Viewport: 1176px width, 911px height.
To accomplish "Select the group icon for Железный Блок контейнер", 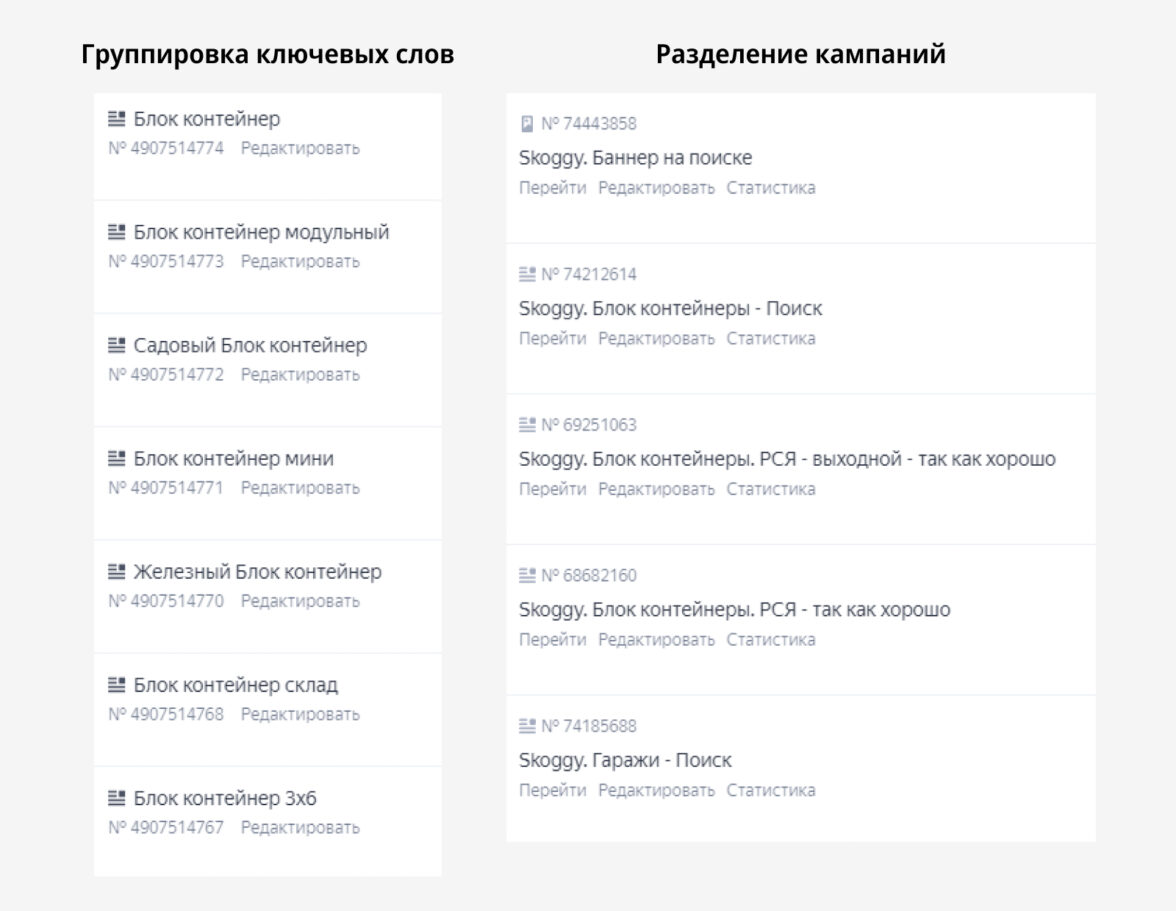I will point(117,572).
